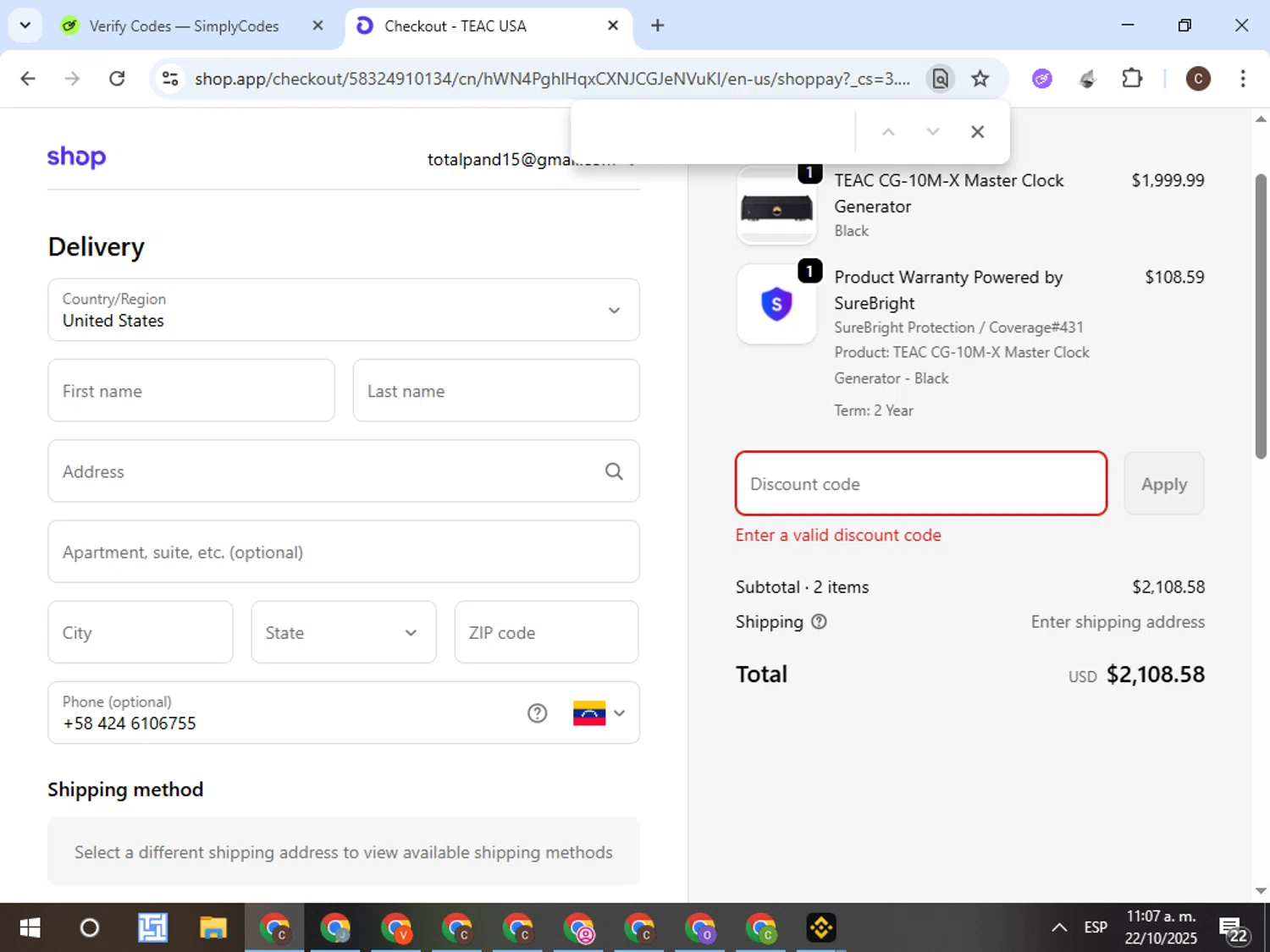
Task: Click the First name field
Action: 191,390
